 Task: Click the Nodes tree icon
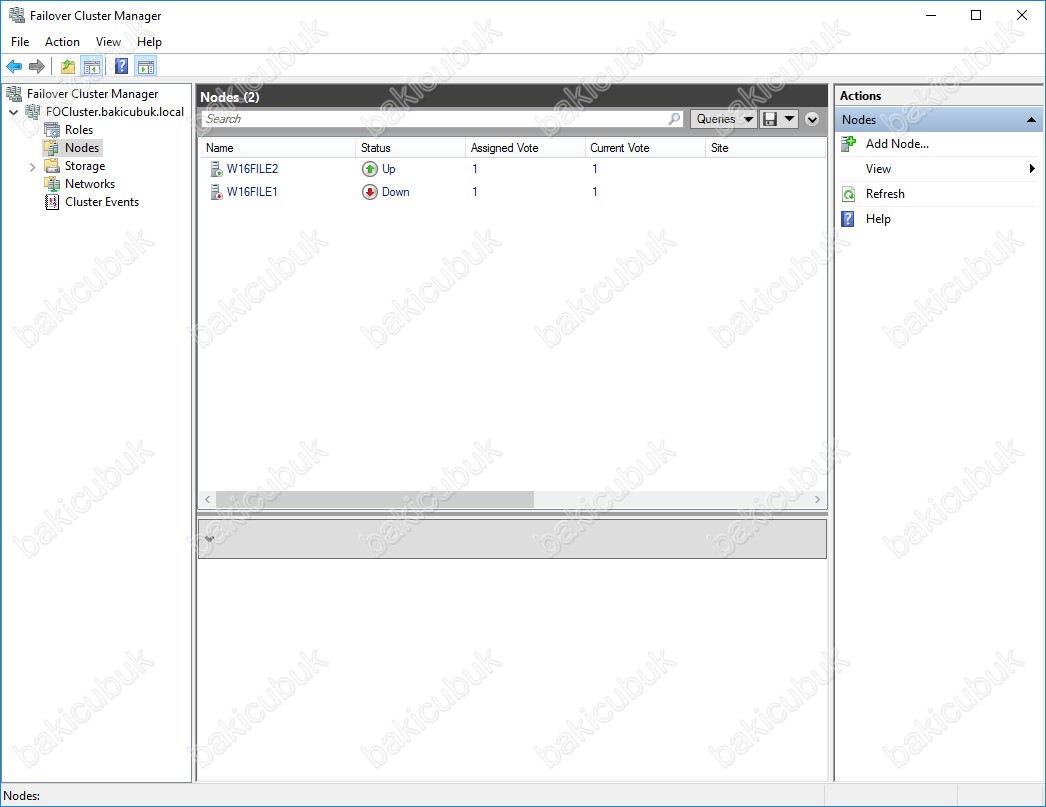pos(52,148)
